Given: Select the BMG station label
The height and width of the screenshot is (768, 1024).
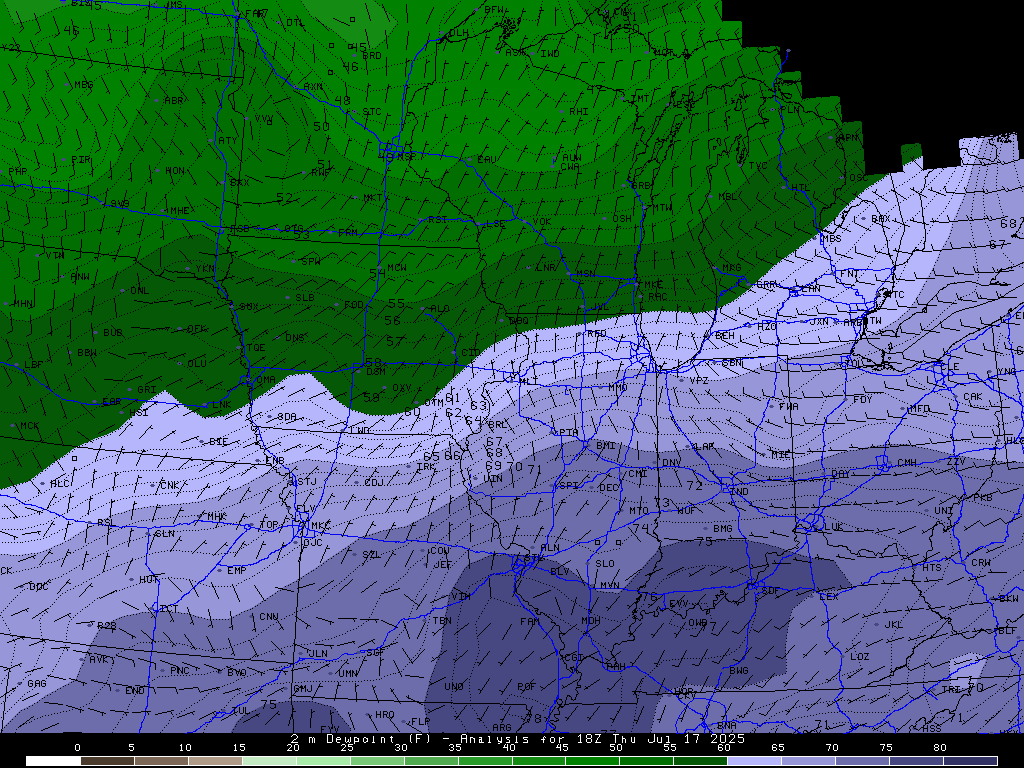Looking at the screenshot, I should 723,528.
